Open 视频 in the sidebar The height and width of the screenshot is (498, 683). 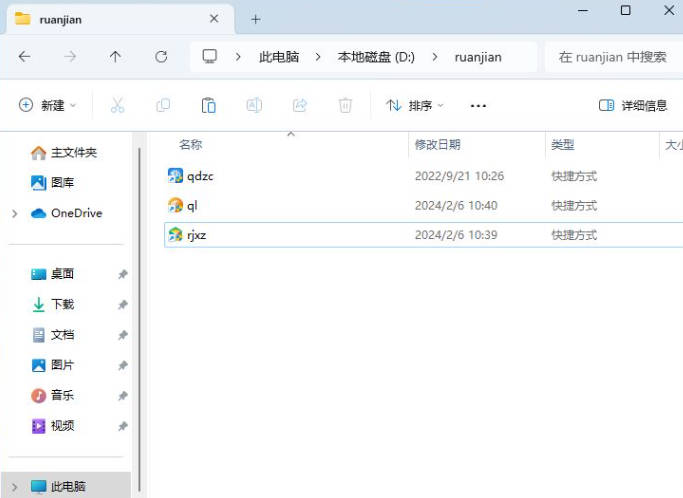[52, 426]
